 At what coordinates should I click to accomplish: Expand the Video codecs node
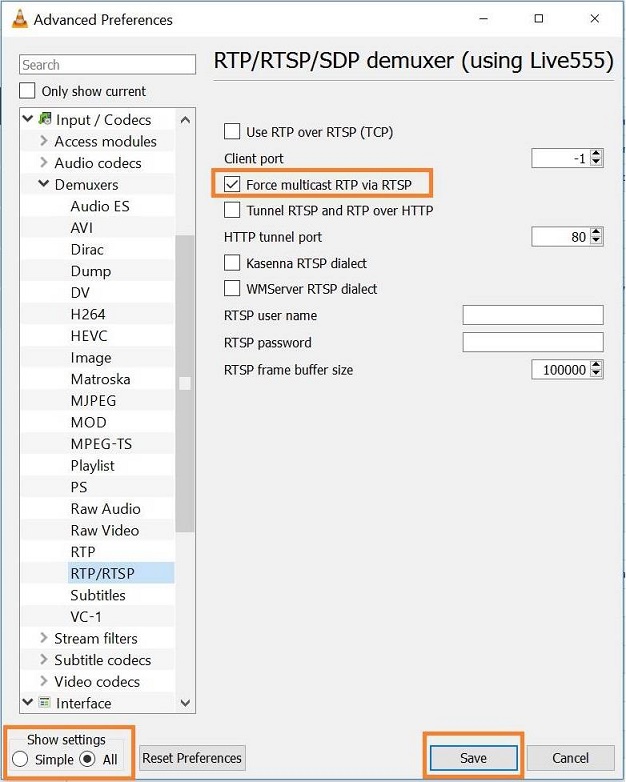(x=44, y=682)
